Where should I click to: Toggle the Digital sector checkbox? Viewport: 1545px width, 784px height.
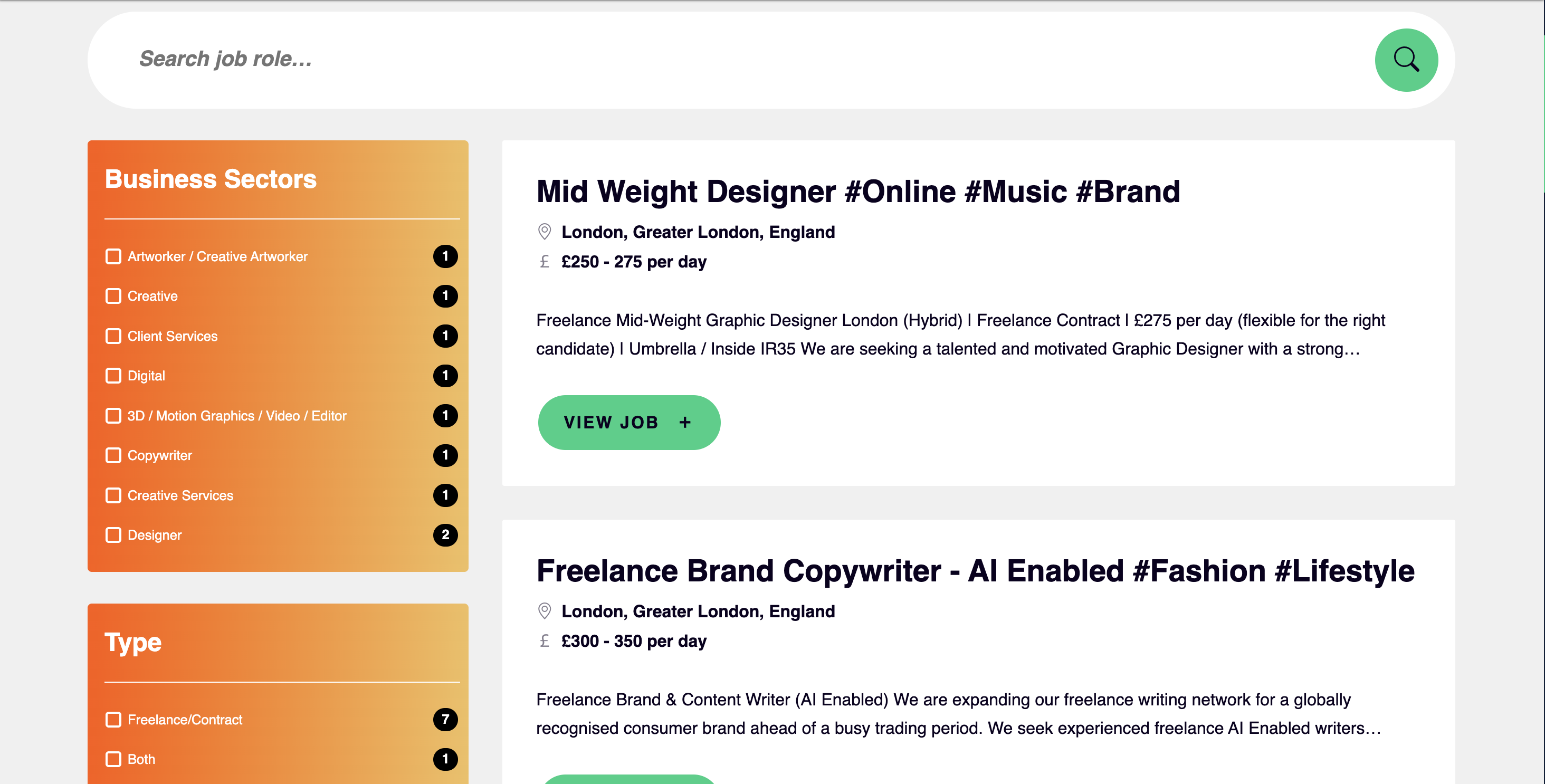click(113, 376)
